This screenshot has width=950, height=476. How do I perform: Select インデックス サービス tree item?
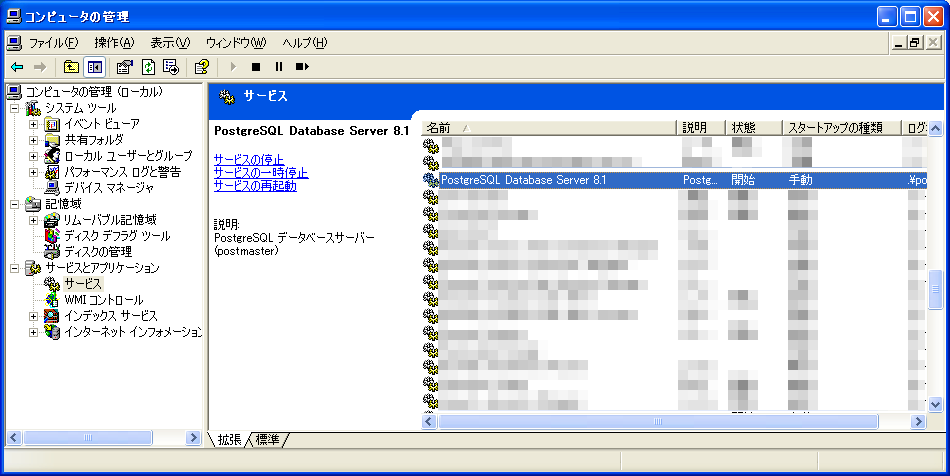point(111,316)
